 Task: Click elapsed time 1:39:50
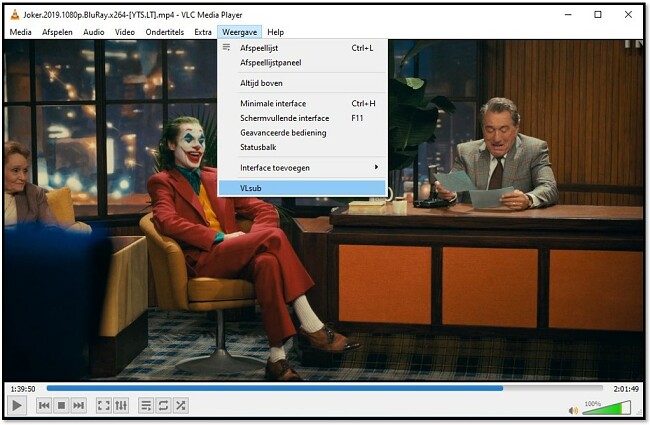click(x=23, y=389)
